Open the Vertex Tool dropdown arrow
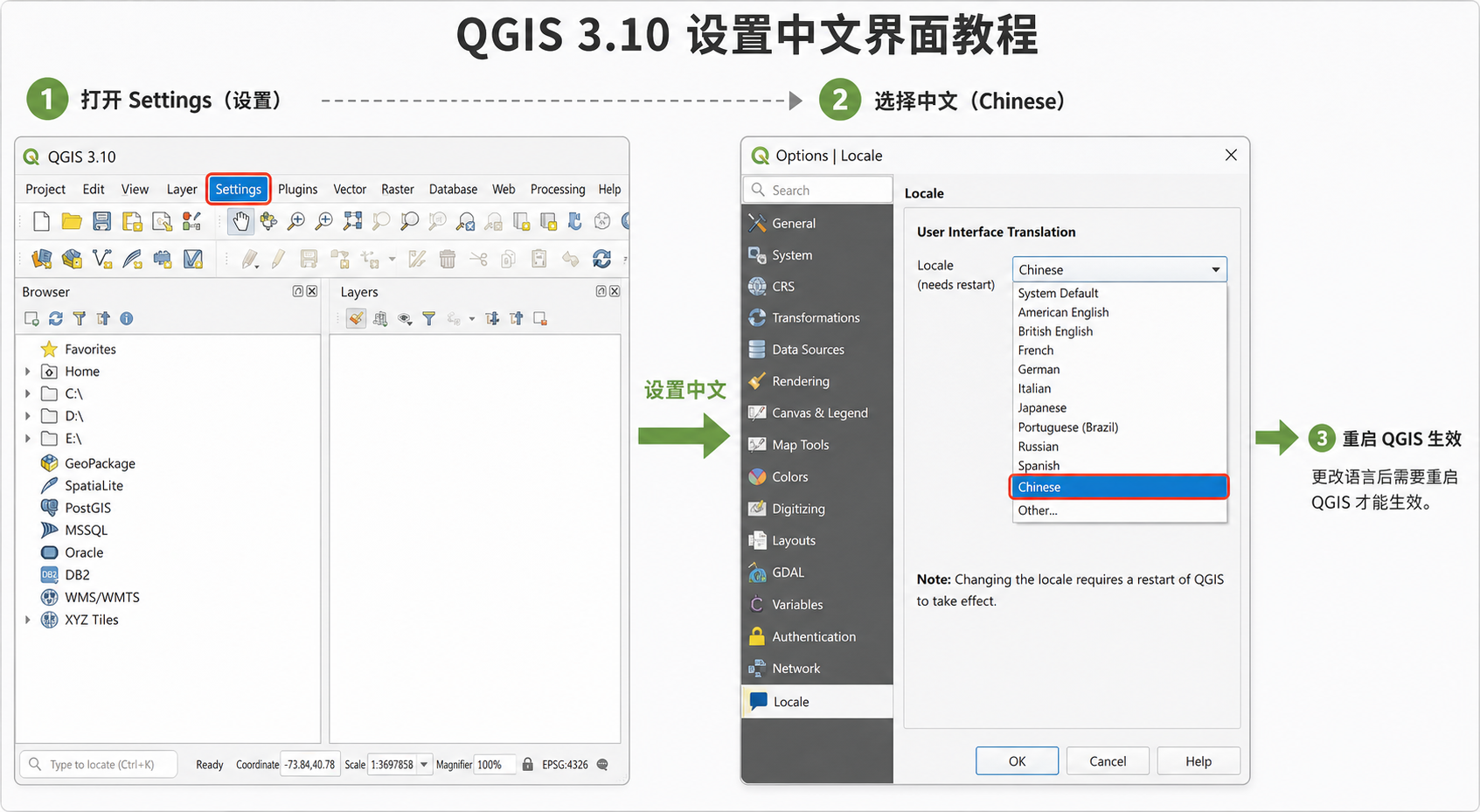1480x812 pixels. coord(392,260)
